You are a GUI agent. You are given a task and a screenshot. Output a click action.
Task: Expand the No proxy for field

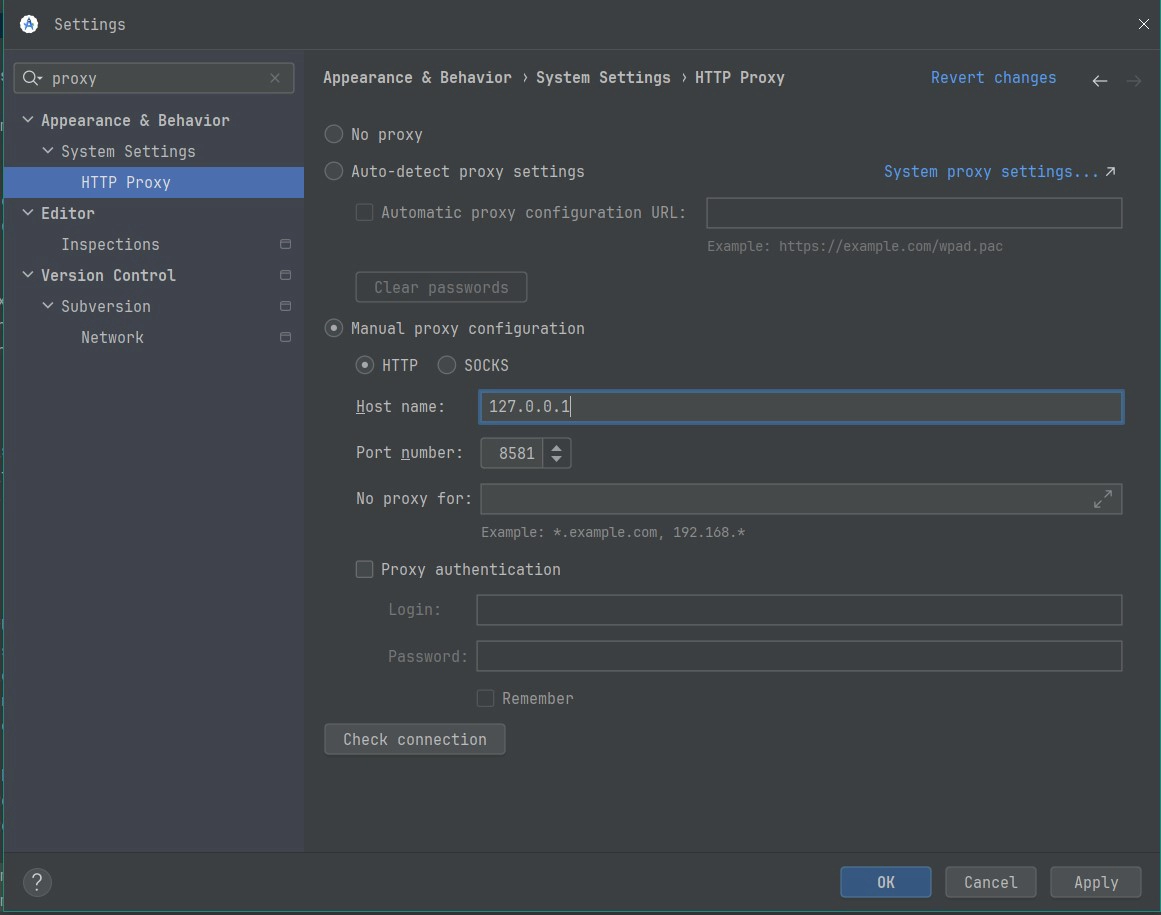click(x=1103, y=499)
